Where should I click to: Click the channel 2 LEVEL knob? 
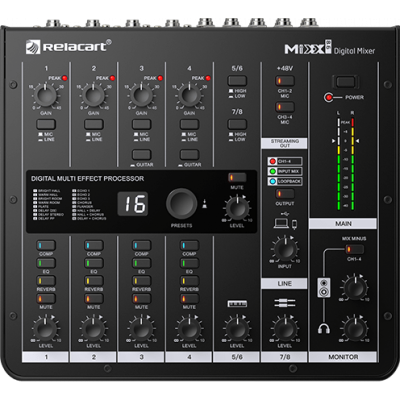click(x=94, y=328)
